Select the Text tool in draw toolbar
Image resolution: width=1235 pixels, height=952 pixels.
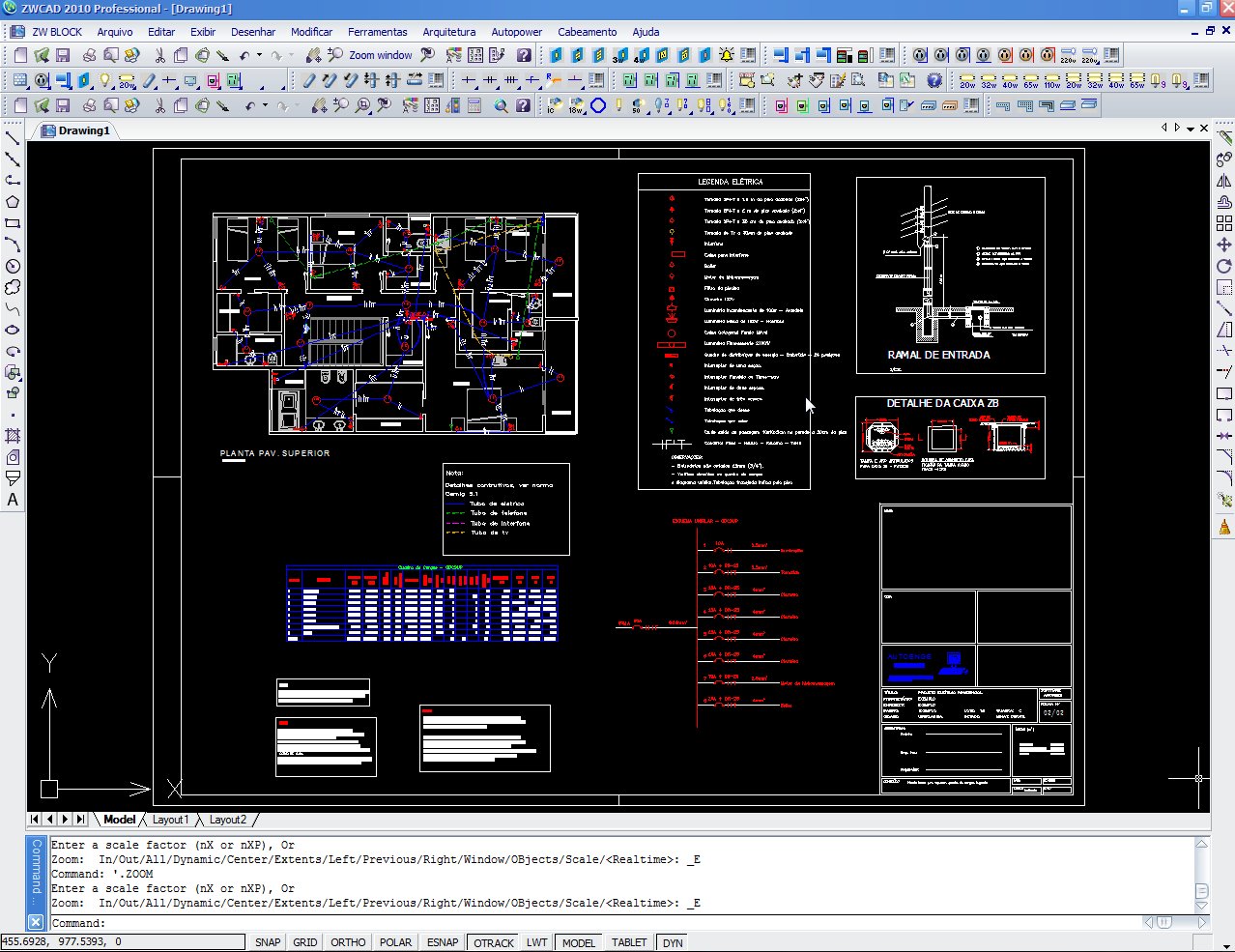[x=13, y=500]
